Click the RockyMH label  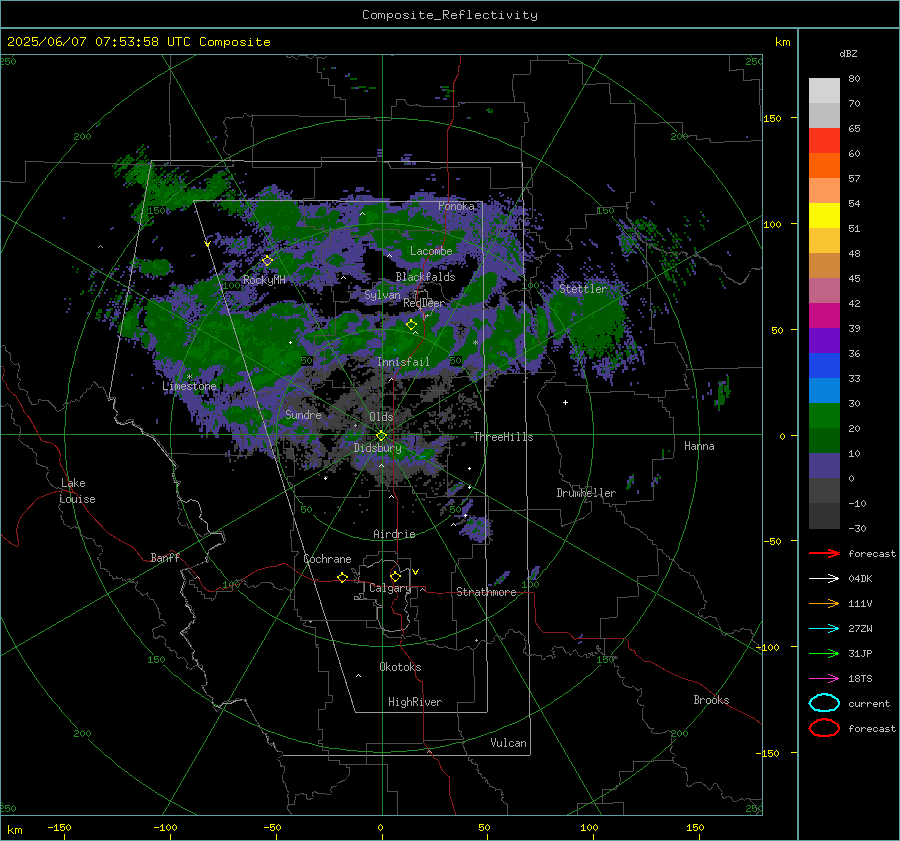tap(264, 280)
